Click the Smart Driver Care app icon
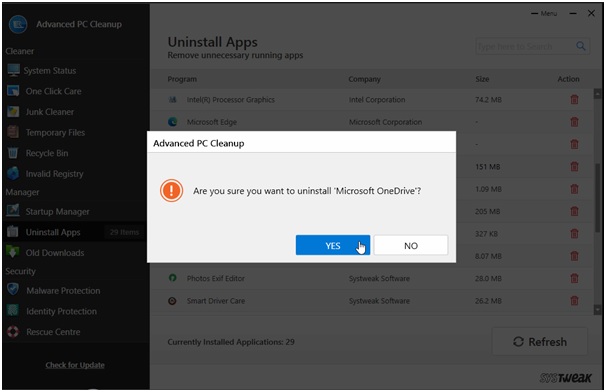The image size is (606, 392). [172, 301]
